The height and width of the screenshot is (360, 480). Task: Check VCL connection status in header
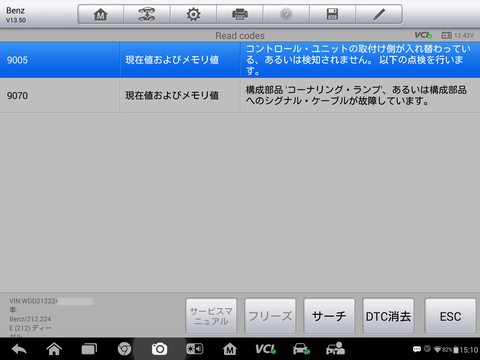pos(423,35)
